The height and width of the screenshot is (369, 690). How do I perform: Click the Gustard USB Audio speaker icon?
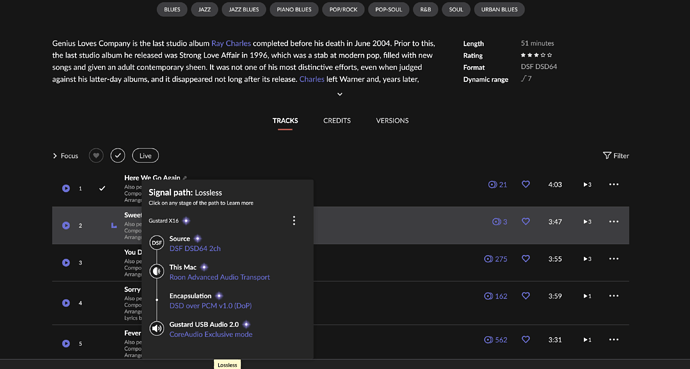[x=157, y=328]
